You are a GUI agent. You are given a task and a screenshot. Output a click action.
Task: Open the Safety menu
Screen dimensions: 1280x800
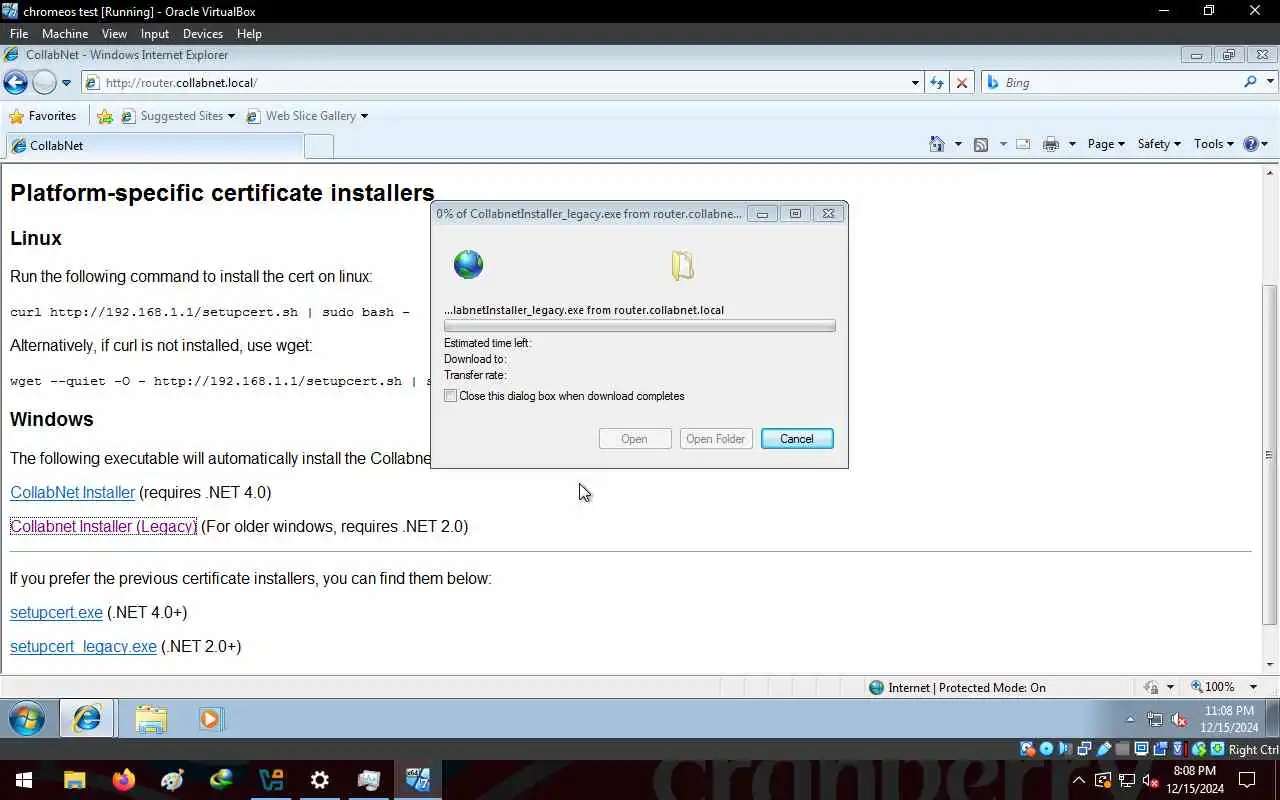point(1159,144)
